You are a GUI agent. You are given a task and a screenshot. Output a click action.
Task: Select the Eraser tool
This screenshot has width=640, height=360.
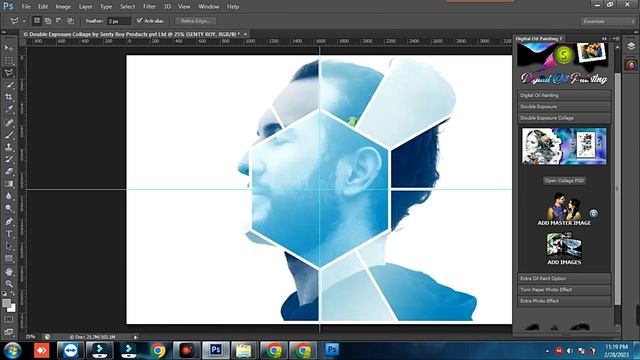[x=9, y=171]
